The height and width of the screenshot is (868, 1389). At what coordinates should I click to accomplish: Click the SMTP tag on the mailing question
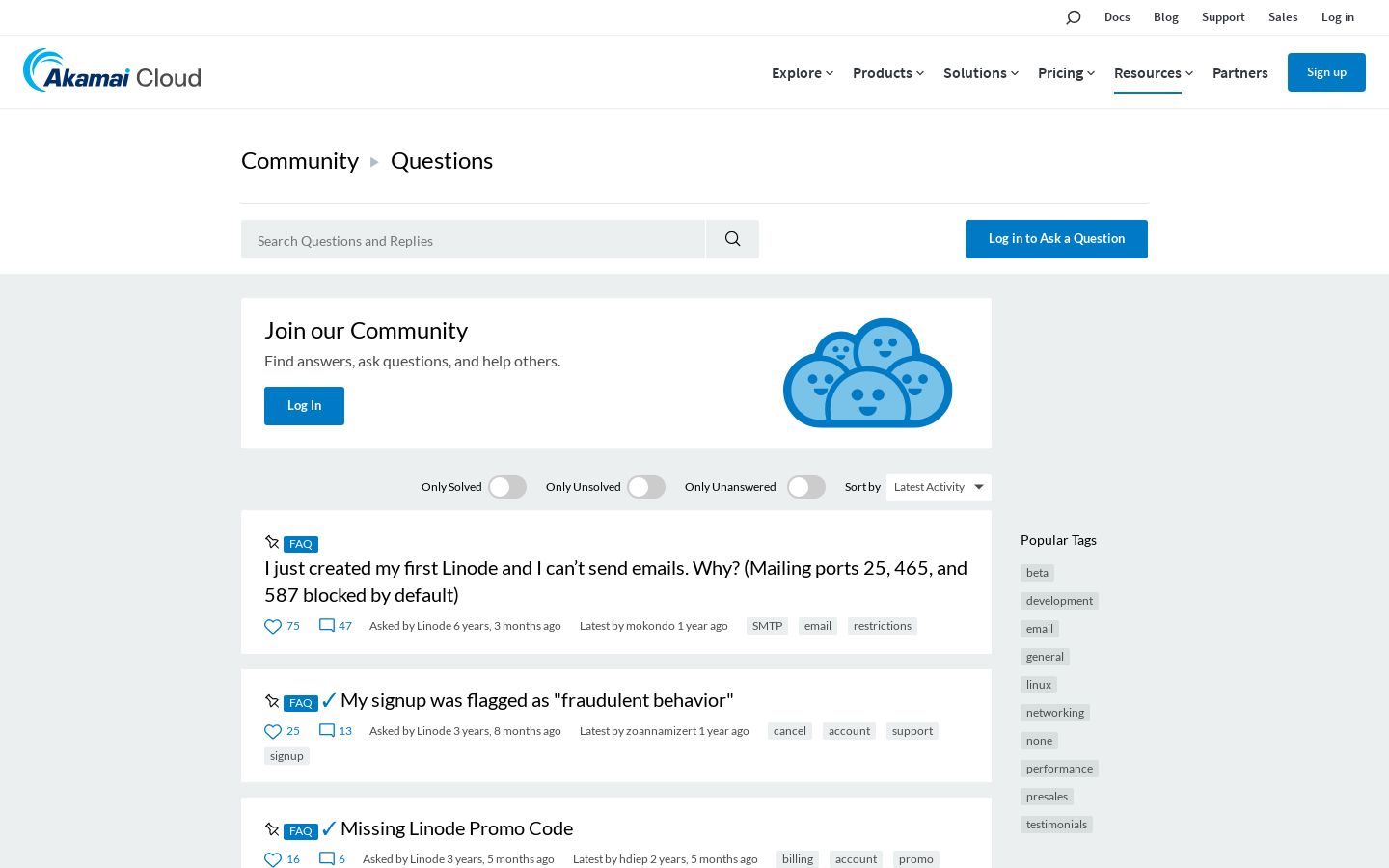point(767,626)
